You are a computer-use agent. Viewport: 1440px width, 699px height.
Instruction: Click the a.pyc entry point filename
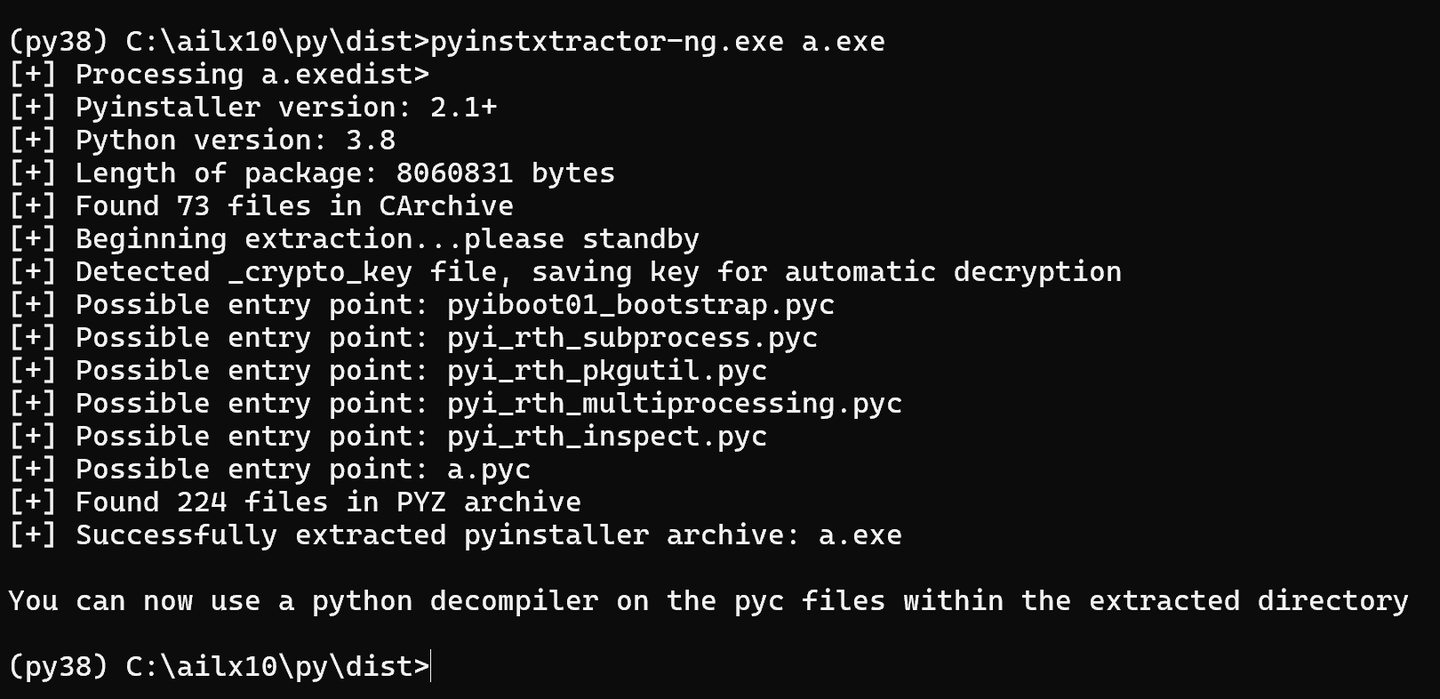(x=489, y=470)
